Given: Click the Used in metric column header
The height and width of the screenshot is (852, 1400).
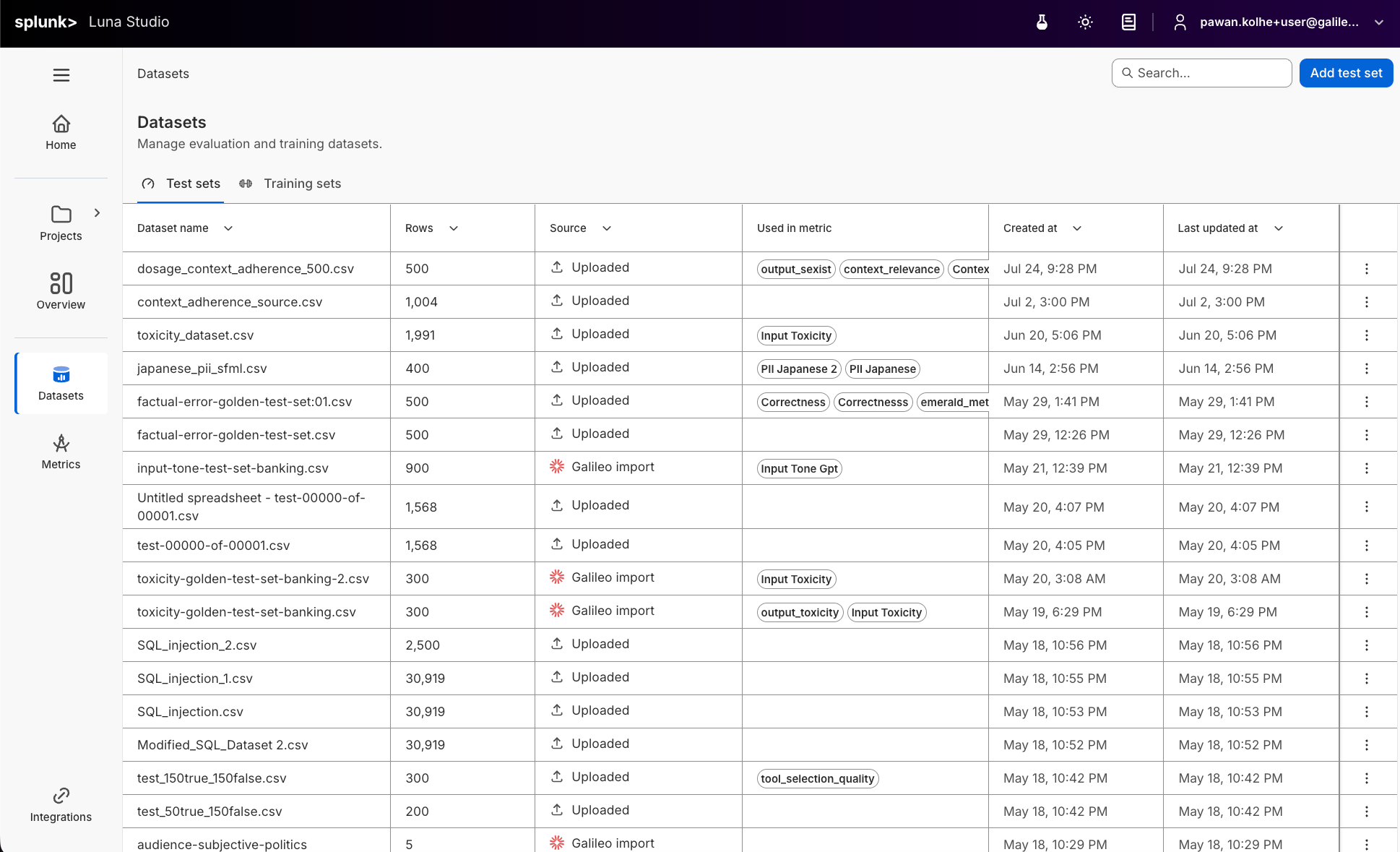Looking at the screenshot, I should 794,228.
